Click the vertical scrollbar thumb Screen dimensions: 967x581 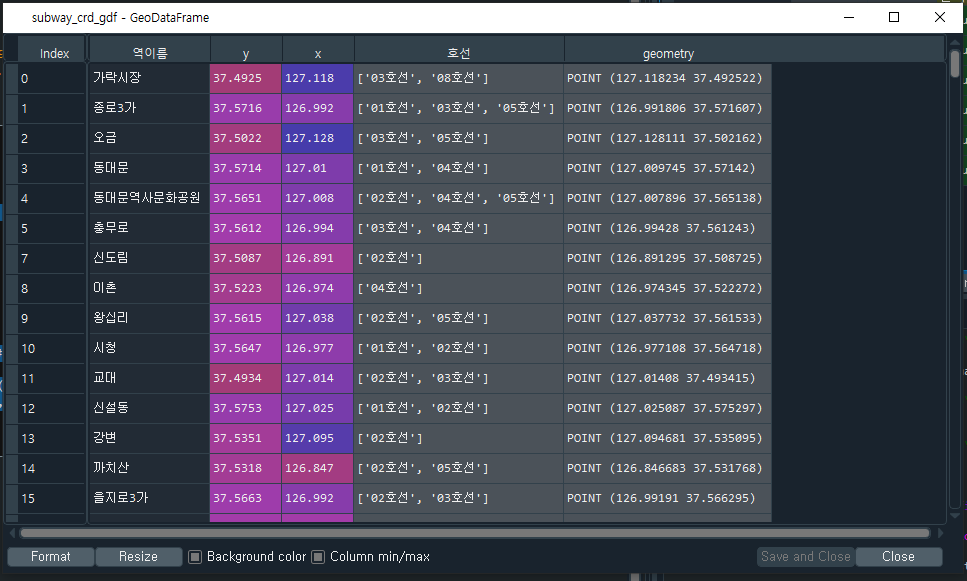pyautogui.click(x=955, y=64)
